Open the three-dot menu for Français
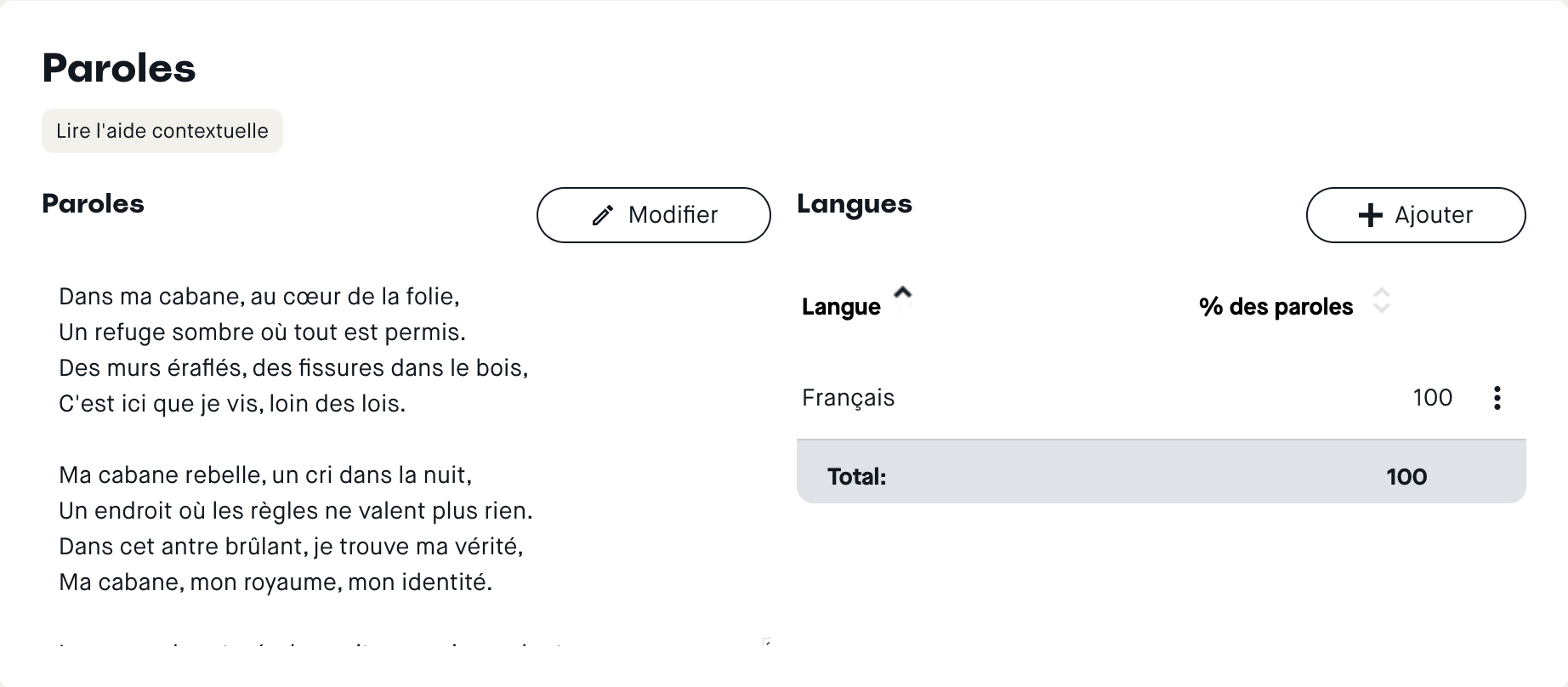 click(1497, 398)
